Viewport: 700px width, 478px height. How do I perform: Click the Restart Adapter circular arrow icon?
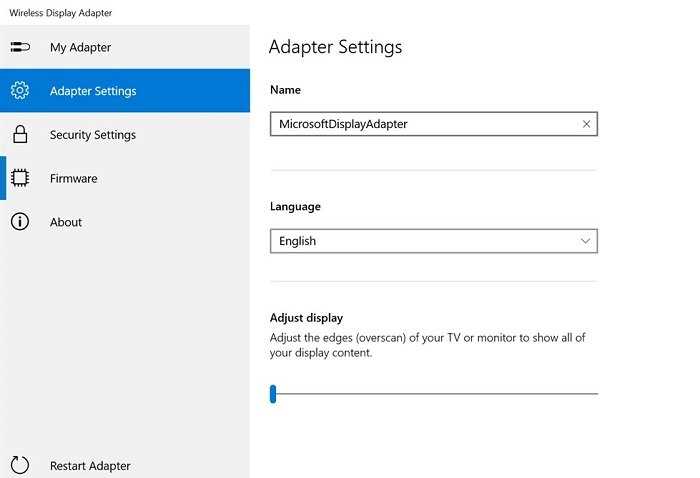[20, 465]
